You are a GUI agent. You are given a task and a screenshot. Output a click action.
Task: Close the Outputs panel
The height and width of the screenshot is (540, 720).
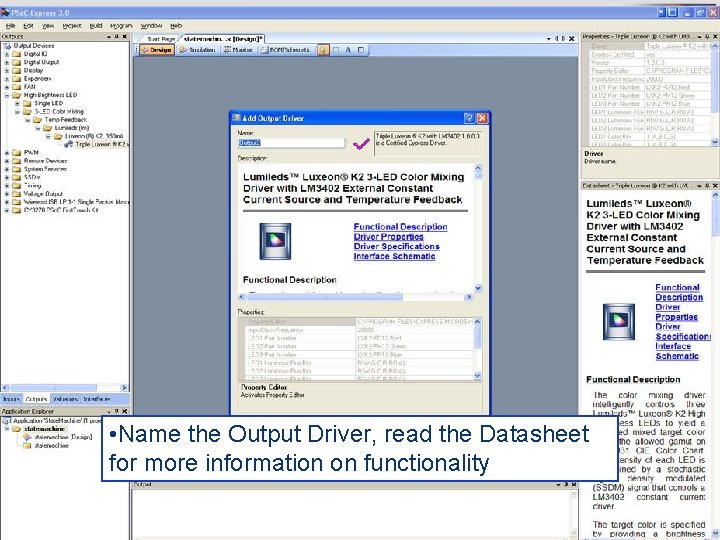pos(124,37)
